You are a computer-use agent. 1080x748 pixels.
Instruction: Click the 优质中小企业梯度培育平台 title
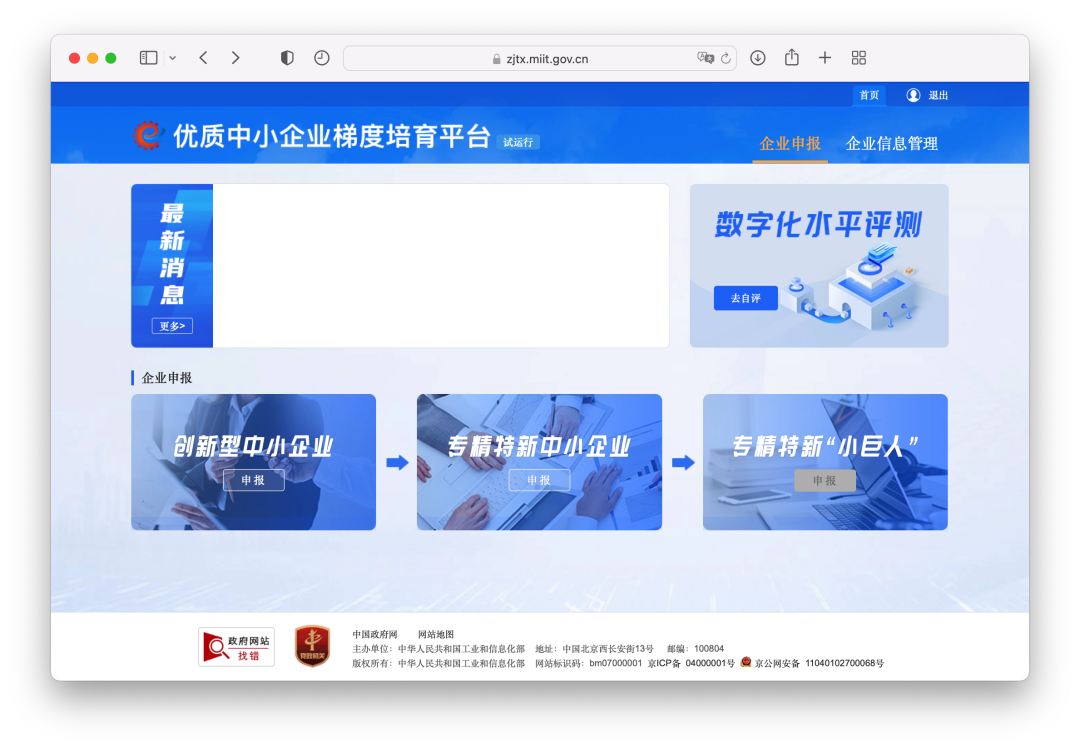click(x=331, y=136)
